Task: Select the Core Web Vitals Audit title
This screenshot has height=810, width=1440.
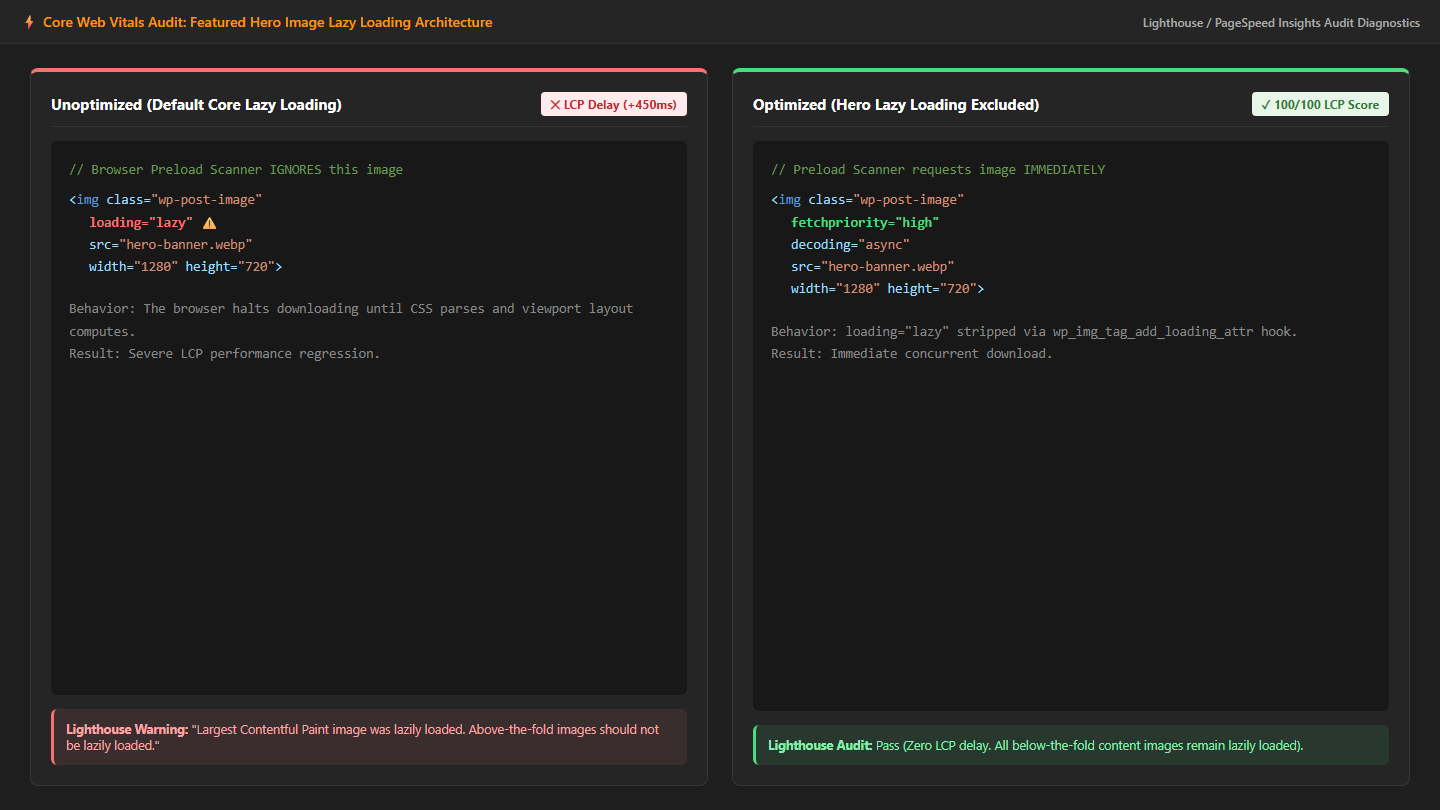Action: click(x=268, y=22)
